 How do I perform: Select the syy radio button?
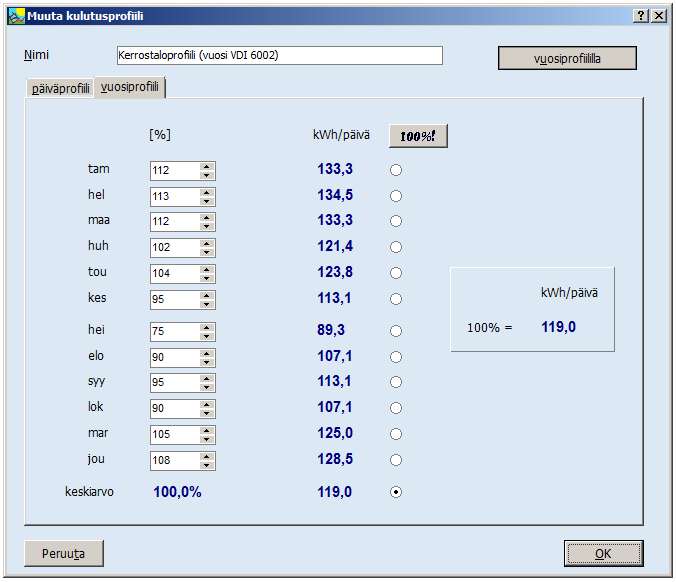coord(396,382)
